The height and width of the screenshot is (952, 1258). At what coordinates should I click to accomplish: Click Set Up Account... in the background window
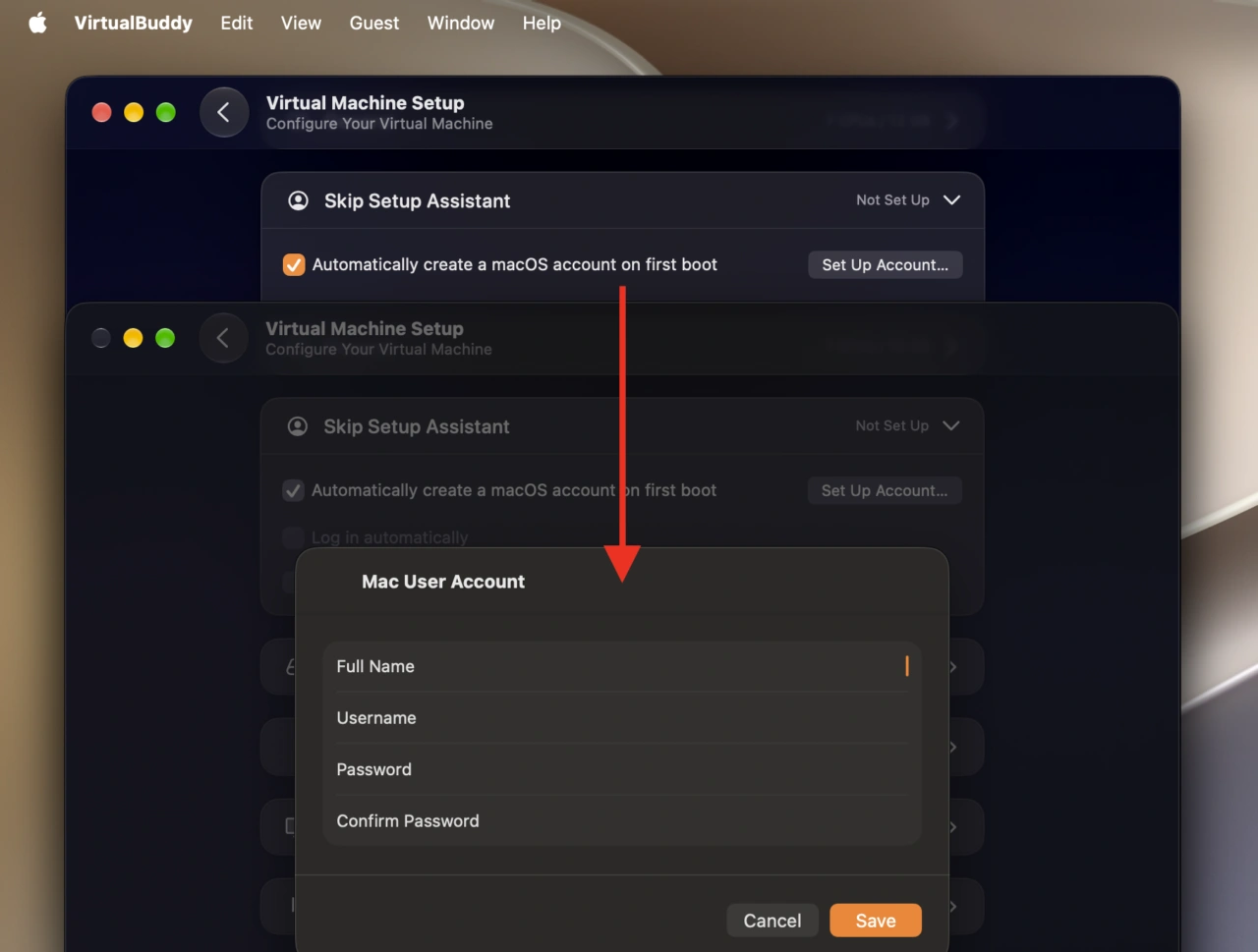886,264
